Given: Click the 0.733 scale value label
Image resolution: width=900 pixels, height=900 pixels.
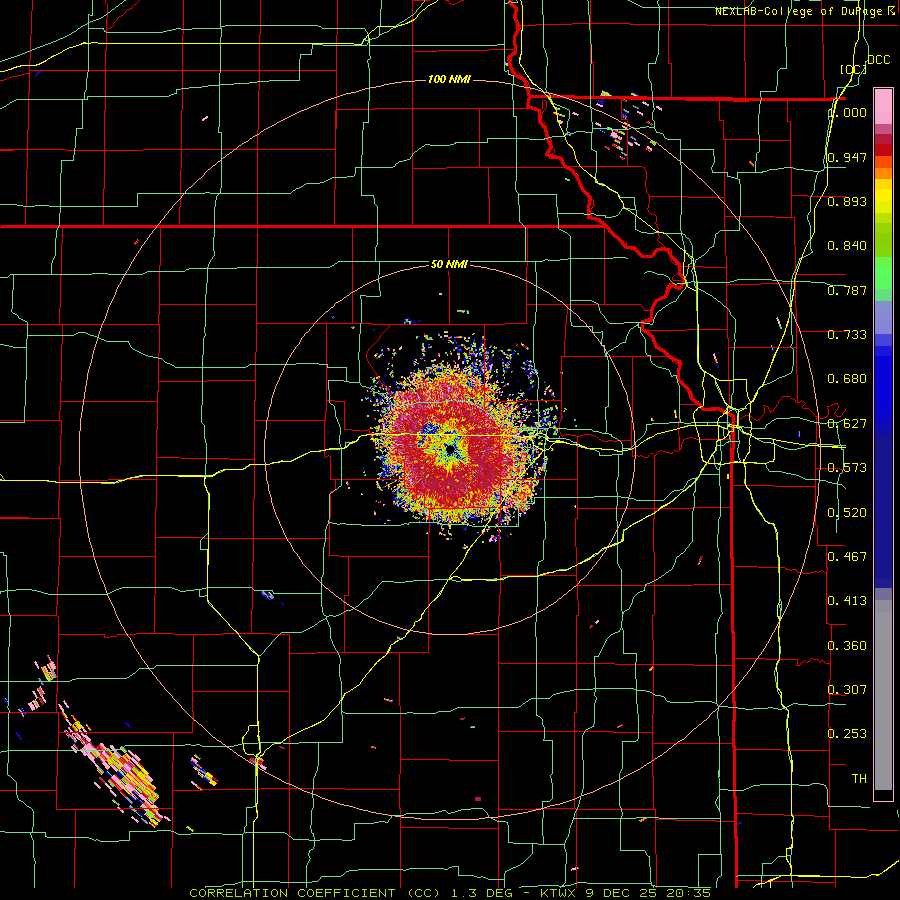Looking at the screenshot, I should [x=847, y=335].
